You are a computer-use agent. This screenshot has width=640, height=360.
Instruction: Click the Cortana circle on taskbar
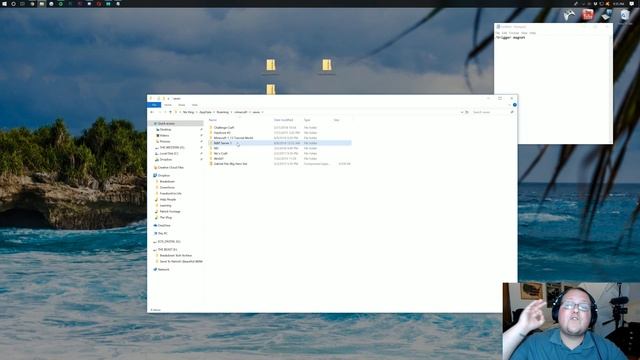(13, 4)
